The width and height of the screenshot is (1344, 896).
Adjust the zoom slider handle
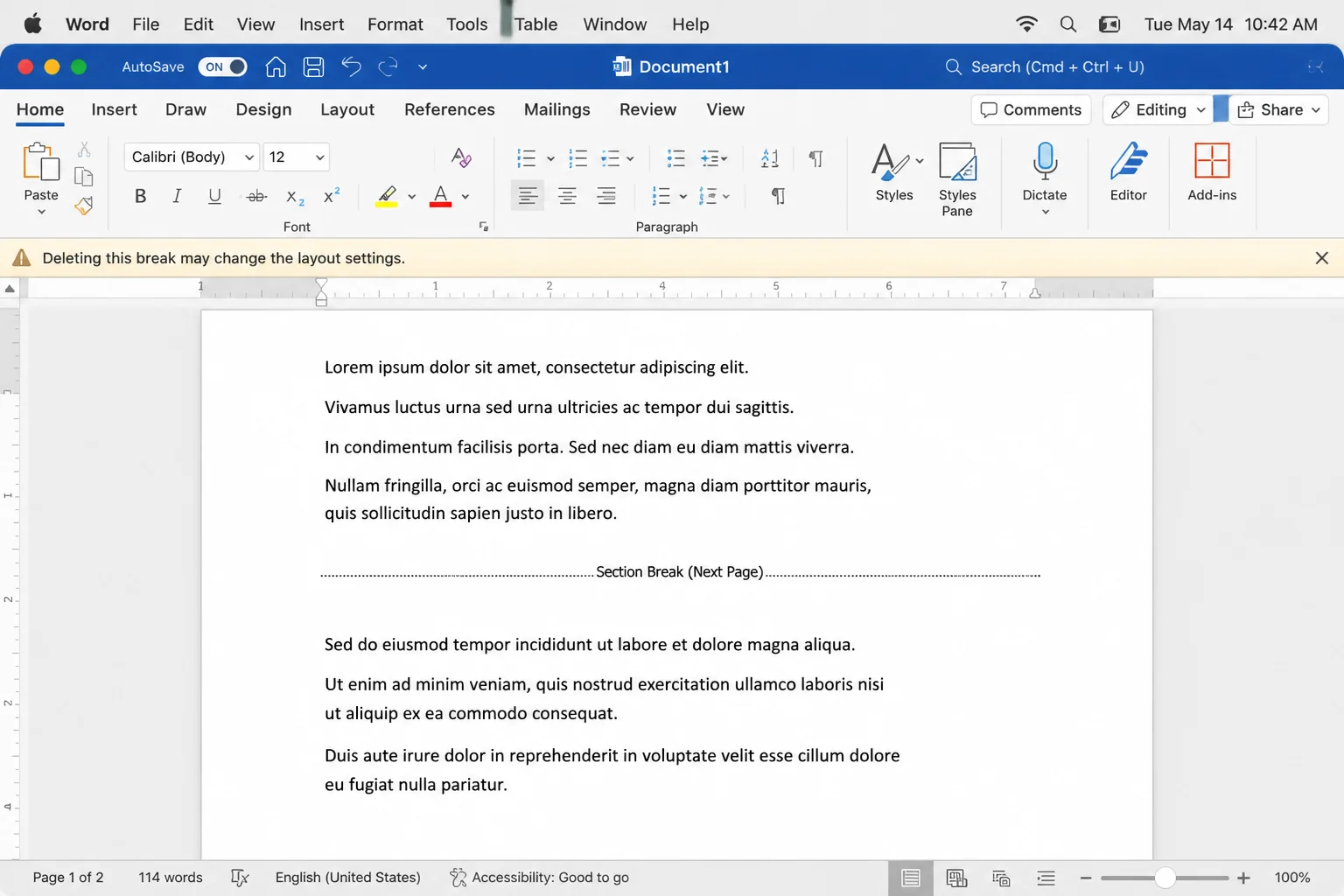pos(1165,878)
